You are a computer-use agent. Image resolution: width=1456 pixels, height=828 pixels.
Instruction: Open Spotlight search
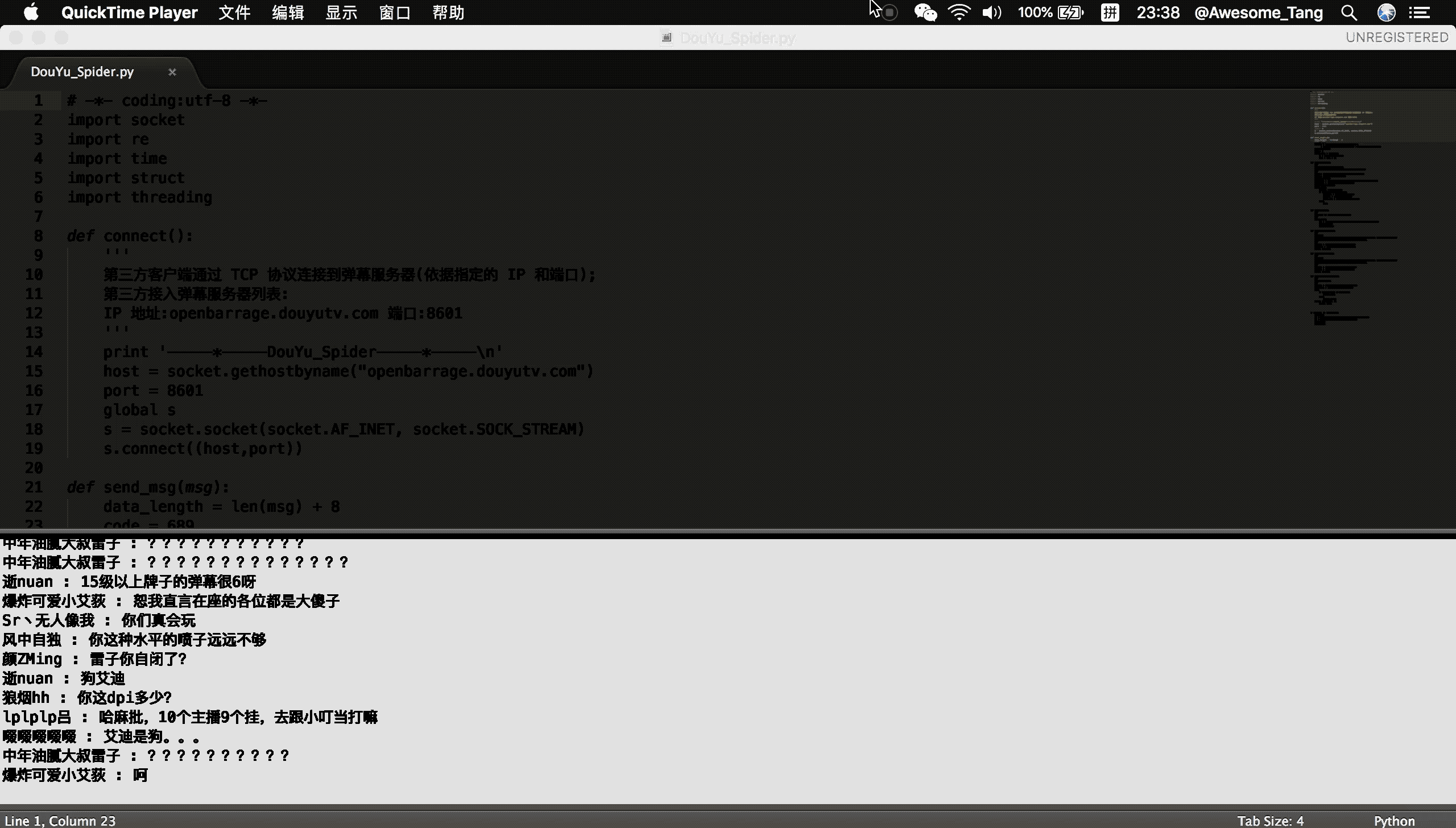tap(1349, 13)
